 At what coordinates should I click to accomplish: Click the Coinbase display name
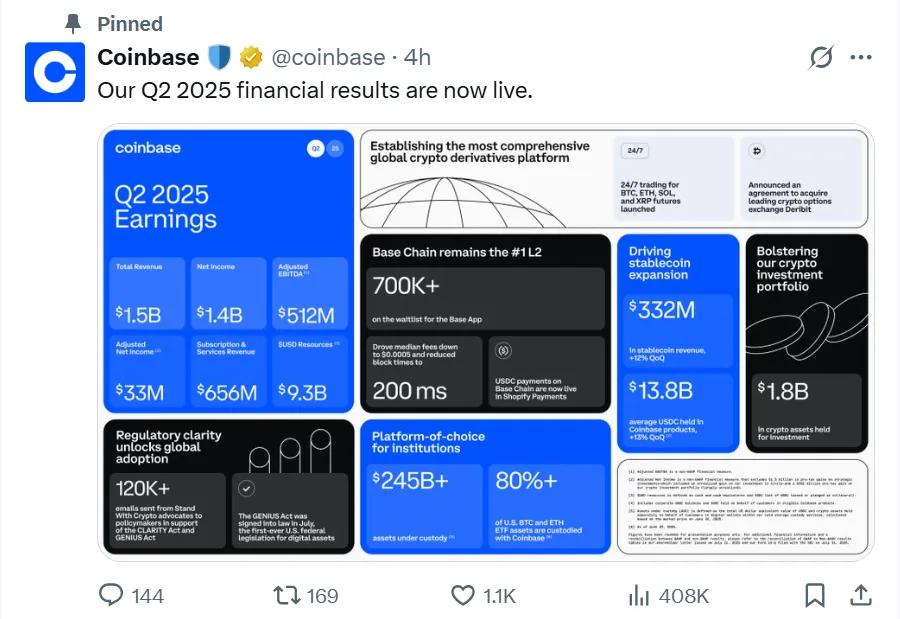[148, 58]
